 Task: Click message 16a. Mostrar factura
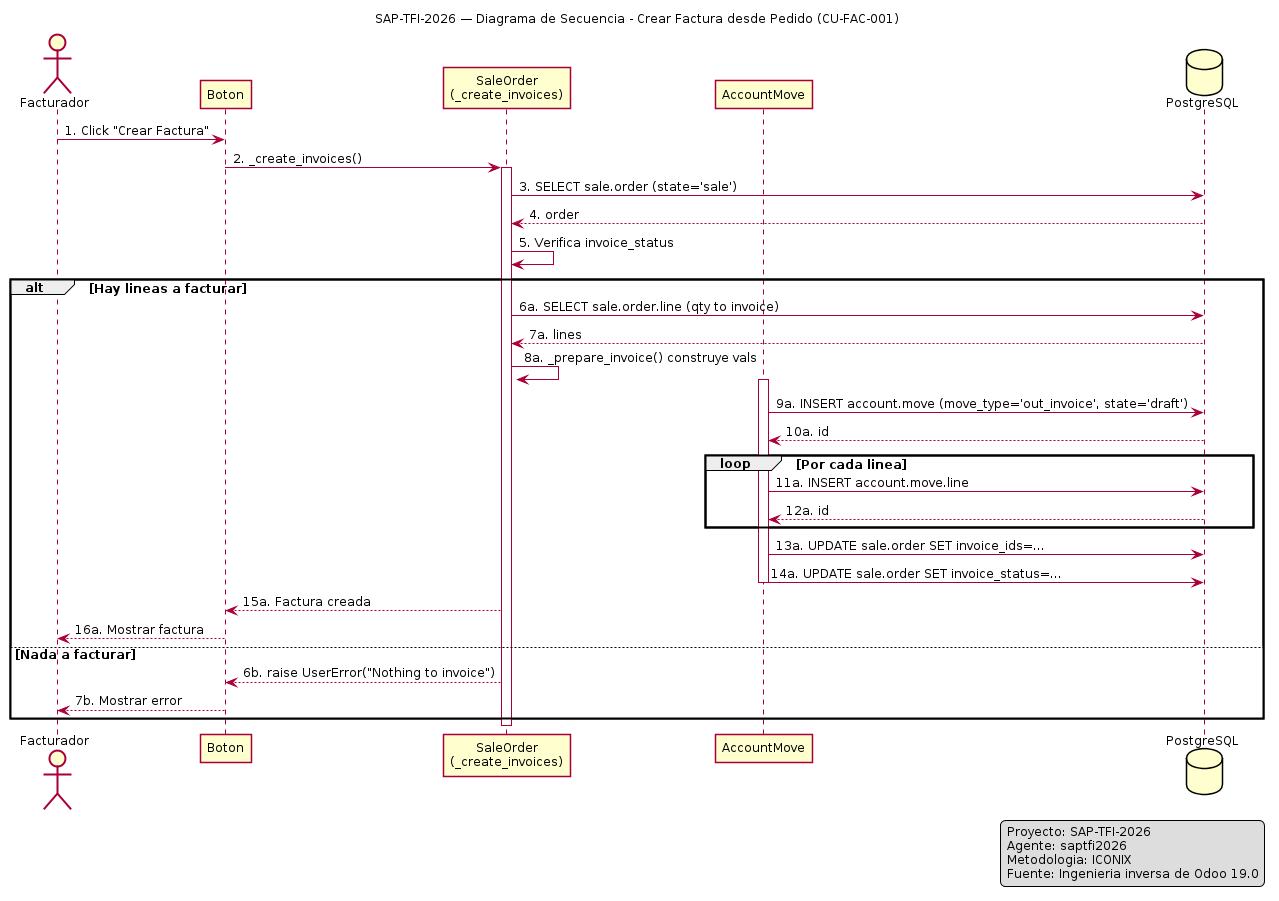(139, 630)
